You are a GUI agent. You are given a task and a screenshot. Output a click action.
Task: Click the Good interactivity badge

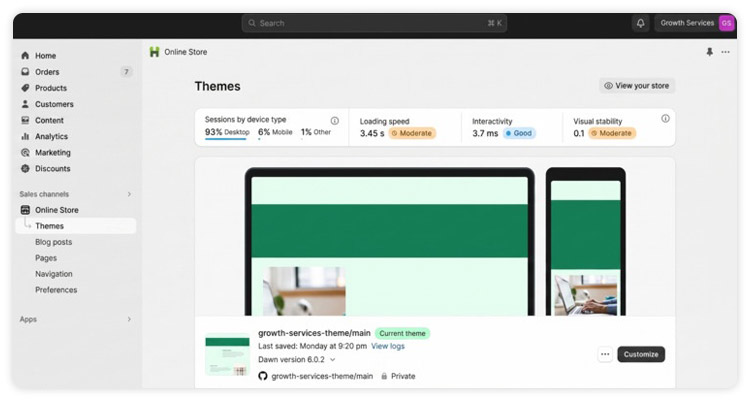click(519, 133)
